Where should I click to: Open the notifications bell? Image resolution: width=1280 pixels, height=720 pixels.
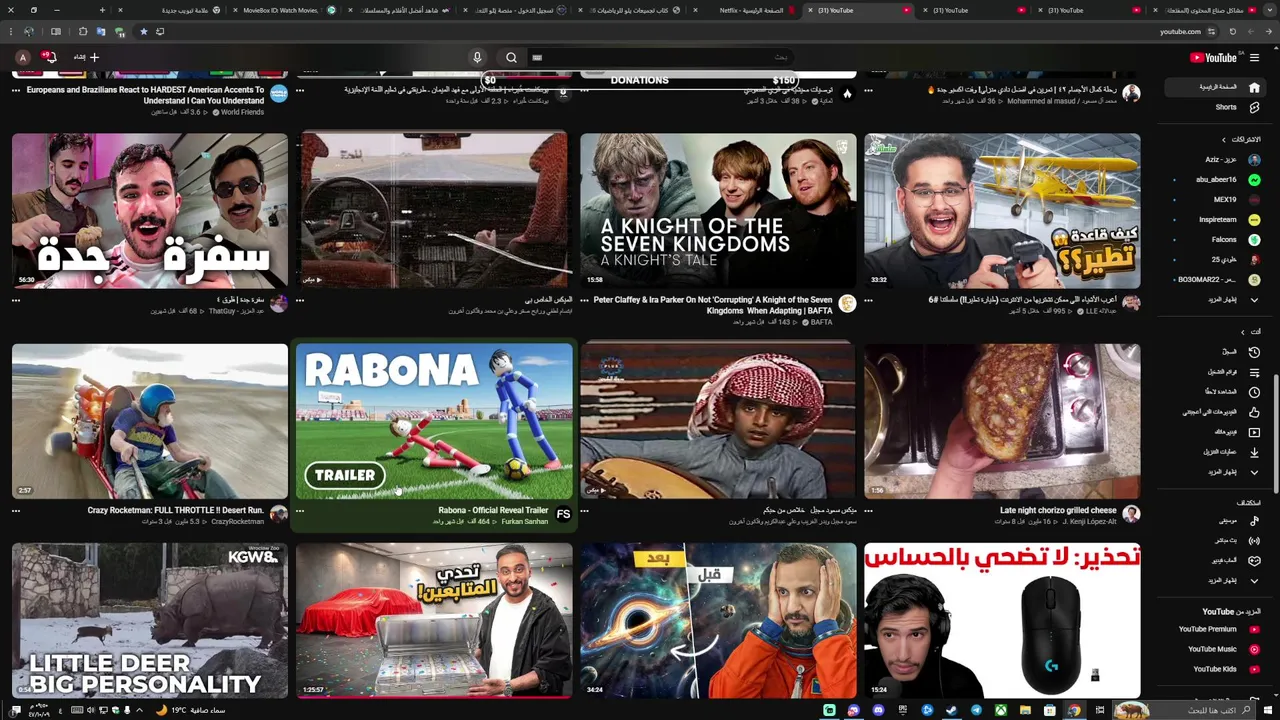[50, 57]
